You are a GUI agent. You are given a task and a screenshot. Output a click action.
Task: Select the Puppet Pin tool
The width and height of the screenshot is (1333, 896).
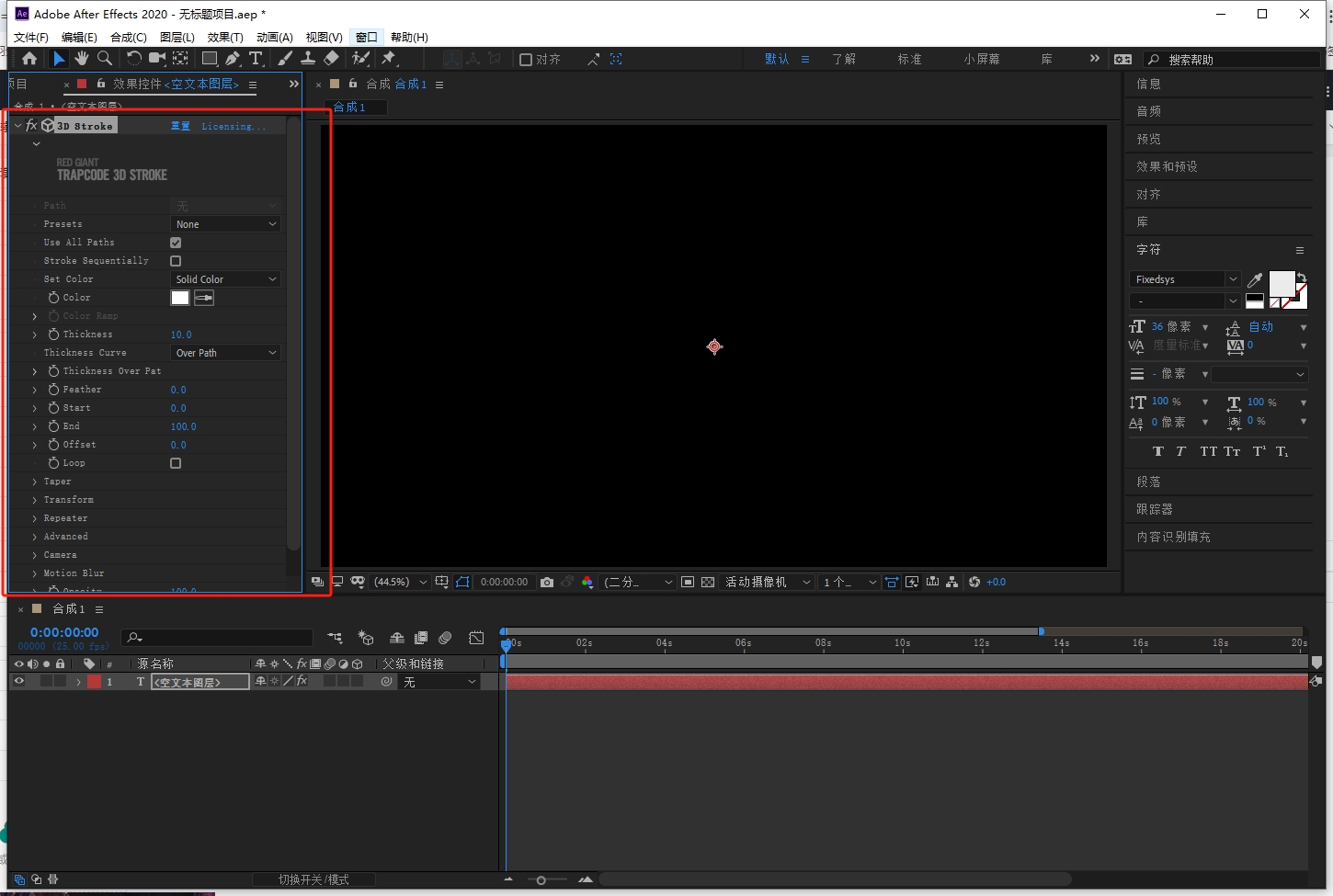click(389, 58)
